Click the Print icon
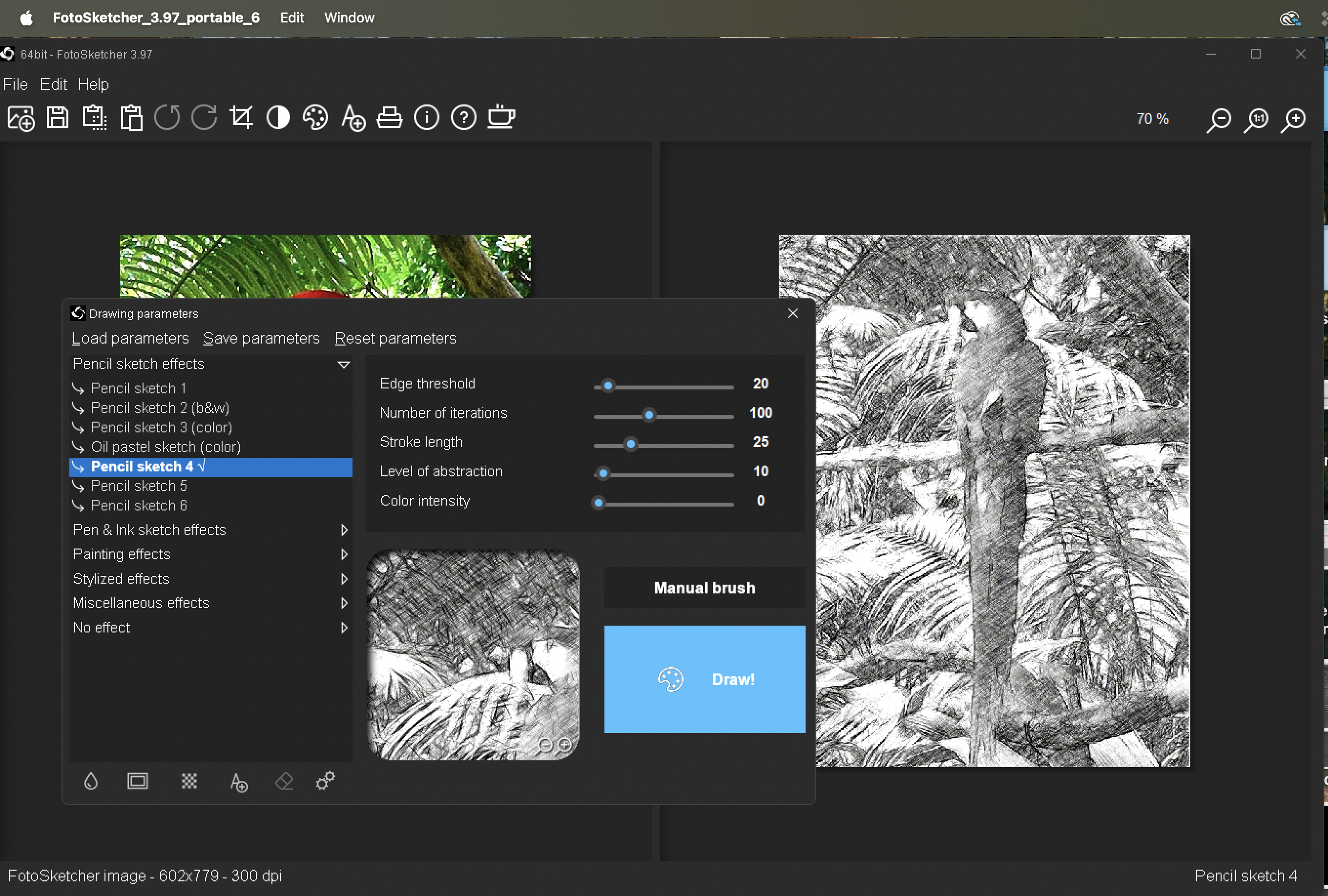Image resolution: width=1328 pixels, height=896 pixels. [390, 118]
